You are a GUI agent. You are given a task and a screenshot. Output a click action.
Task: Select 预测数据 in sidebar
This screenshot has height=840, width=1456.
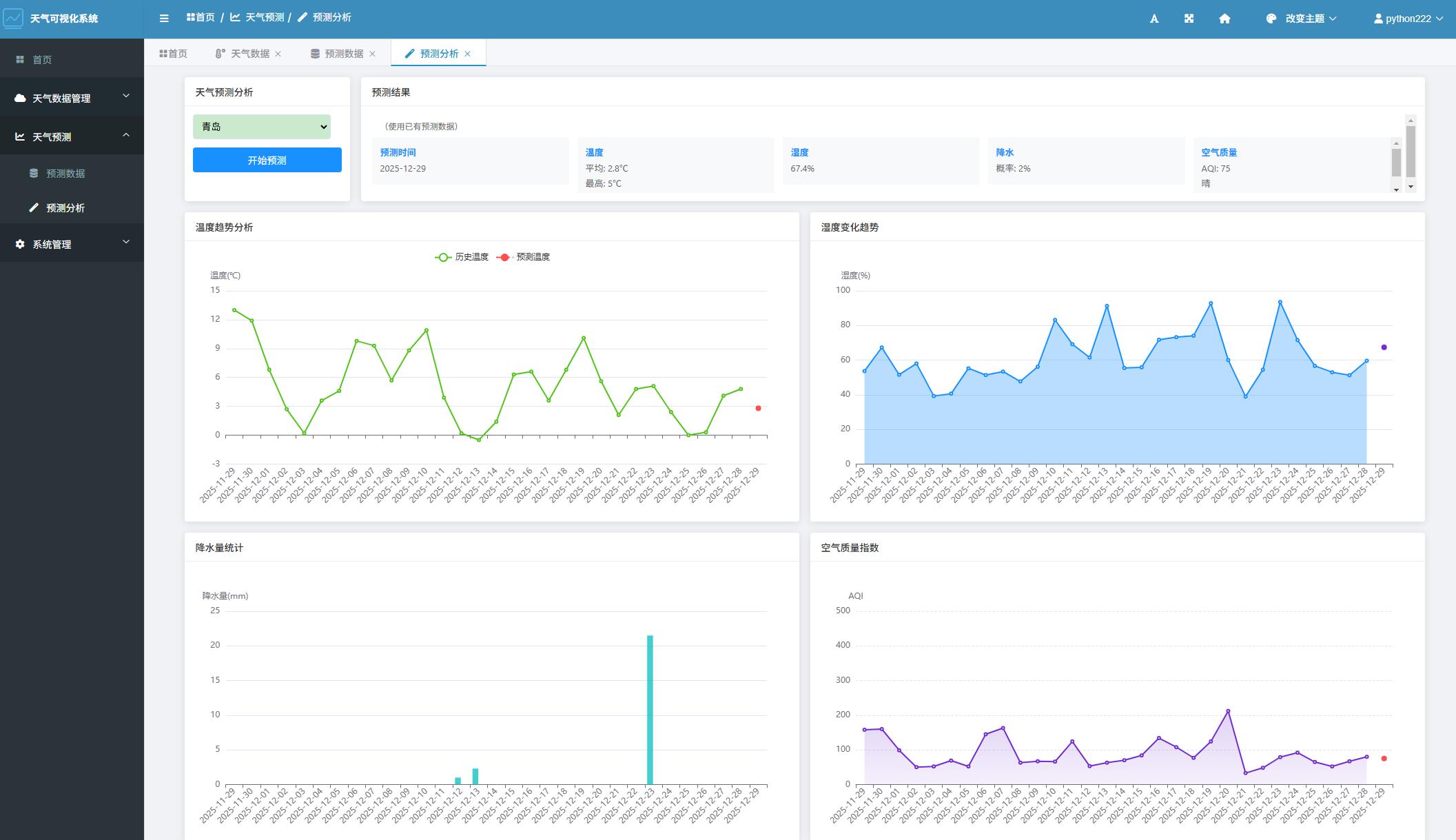pyautogui.click(x=65, y=174)
